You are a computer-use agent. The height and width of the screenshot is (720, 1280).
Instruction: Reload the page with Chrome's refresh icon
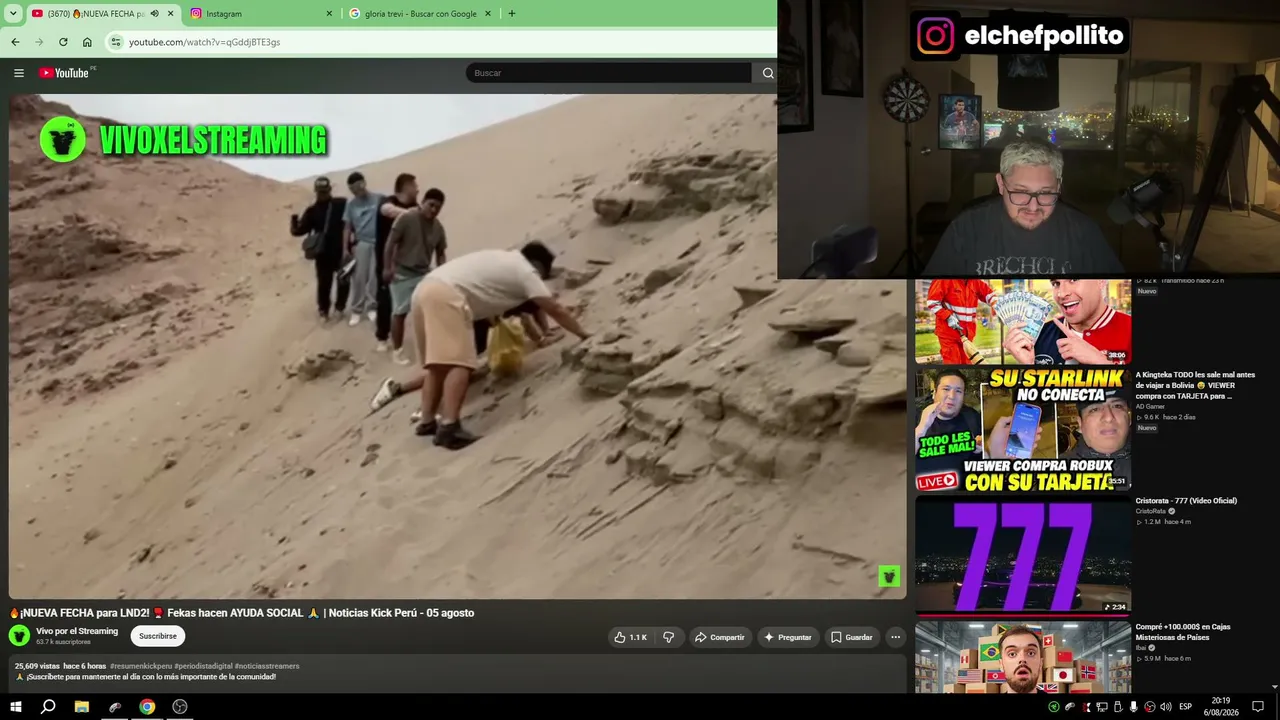pos(63,42)
